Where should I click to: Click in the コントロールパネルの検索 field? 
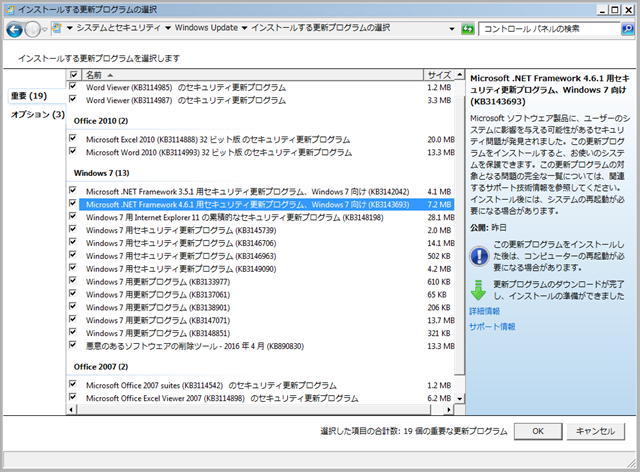[x=549, y=29]
